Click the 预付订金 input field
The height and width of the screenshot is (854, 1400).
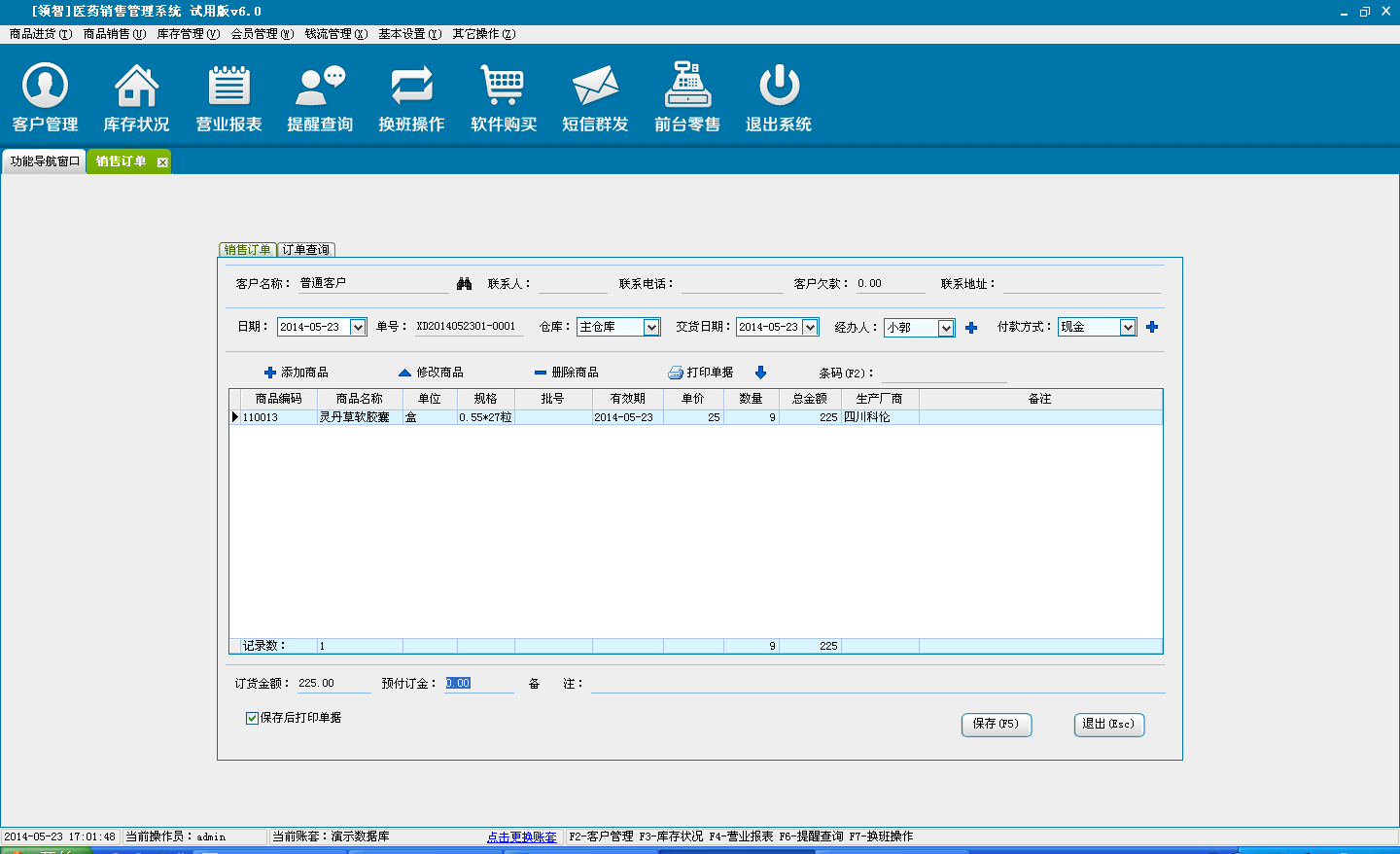coord(478,684)
